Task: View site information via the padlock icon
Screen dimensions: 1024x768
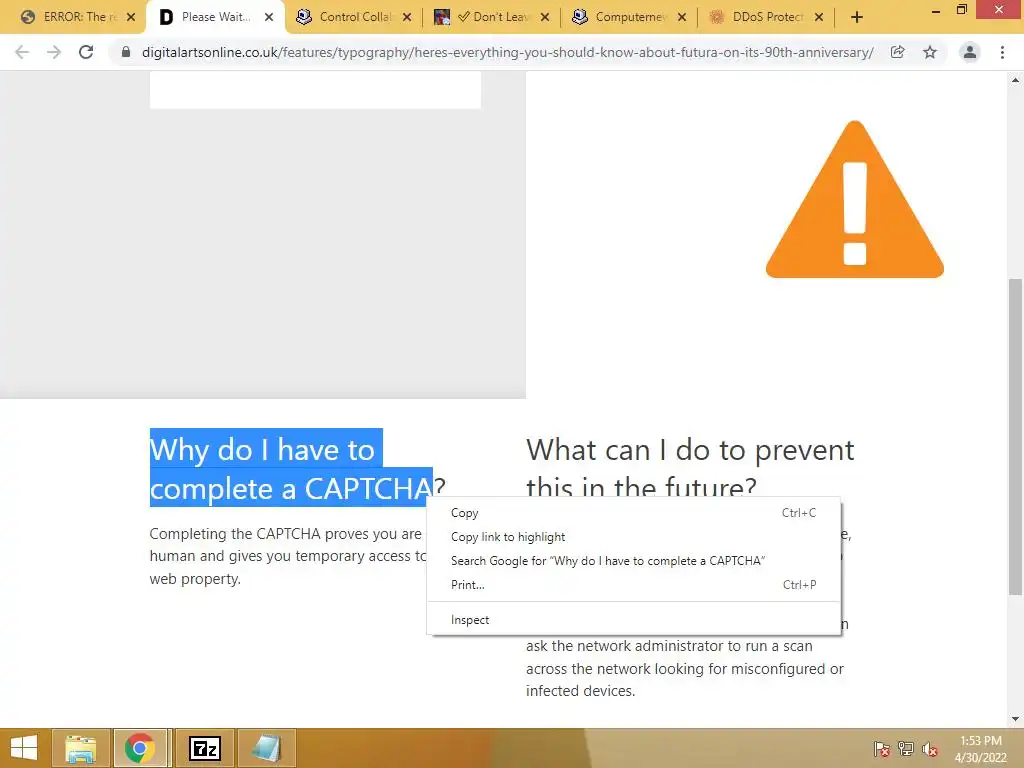Action: pyautogui.click(x=126, y=52)
